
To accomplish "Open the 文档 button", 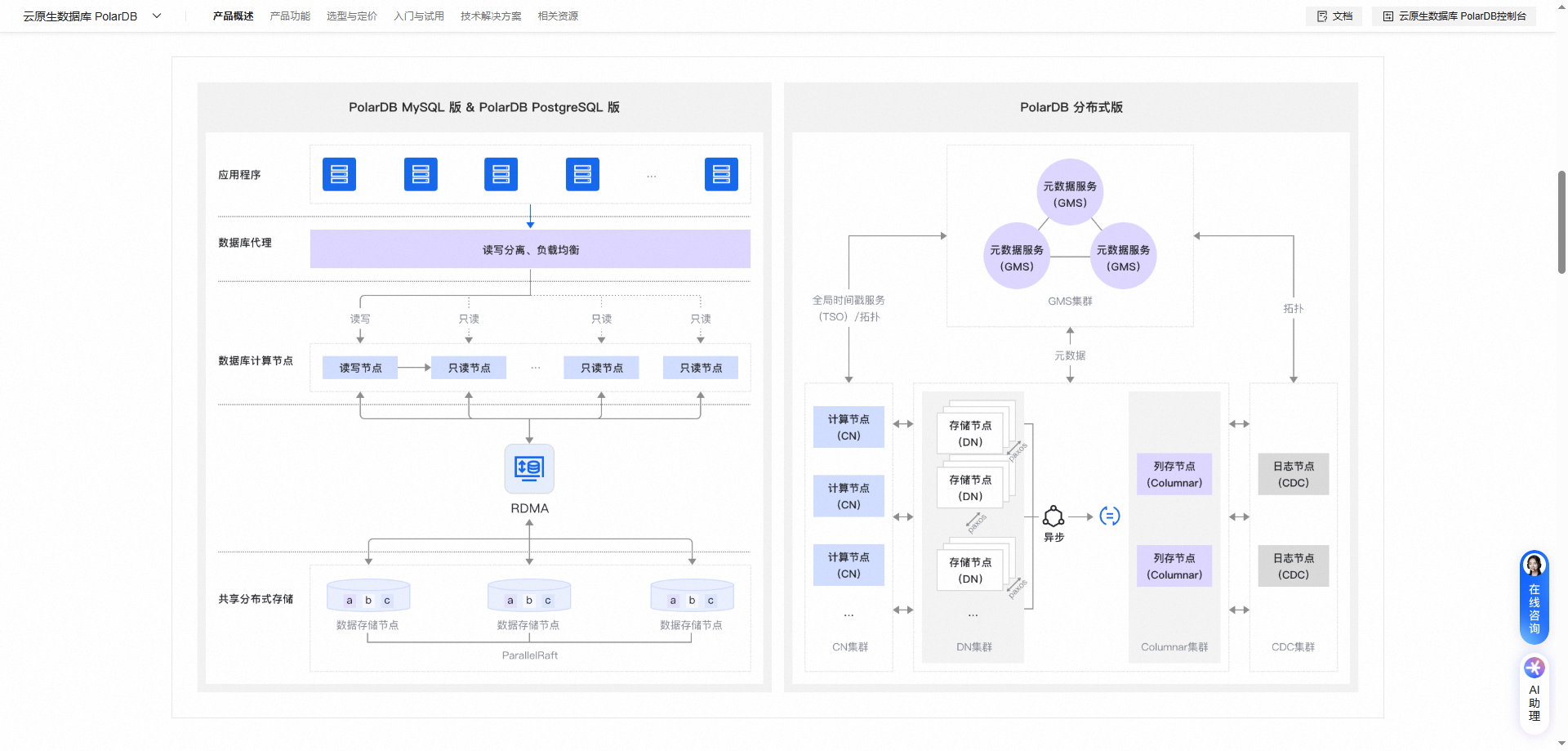I will pos(1334,16).
